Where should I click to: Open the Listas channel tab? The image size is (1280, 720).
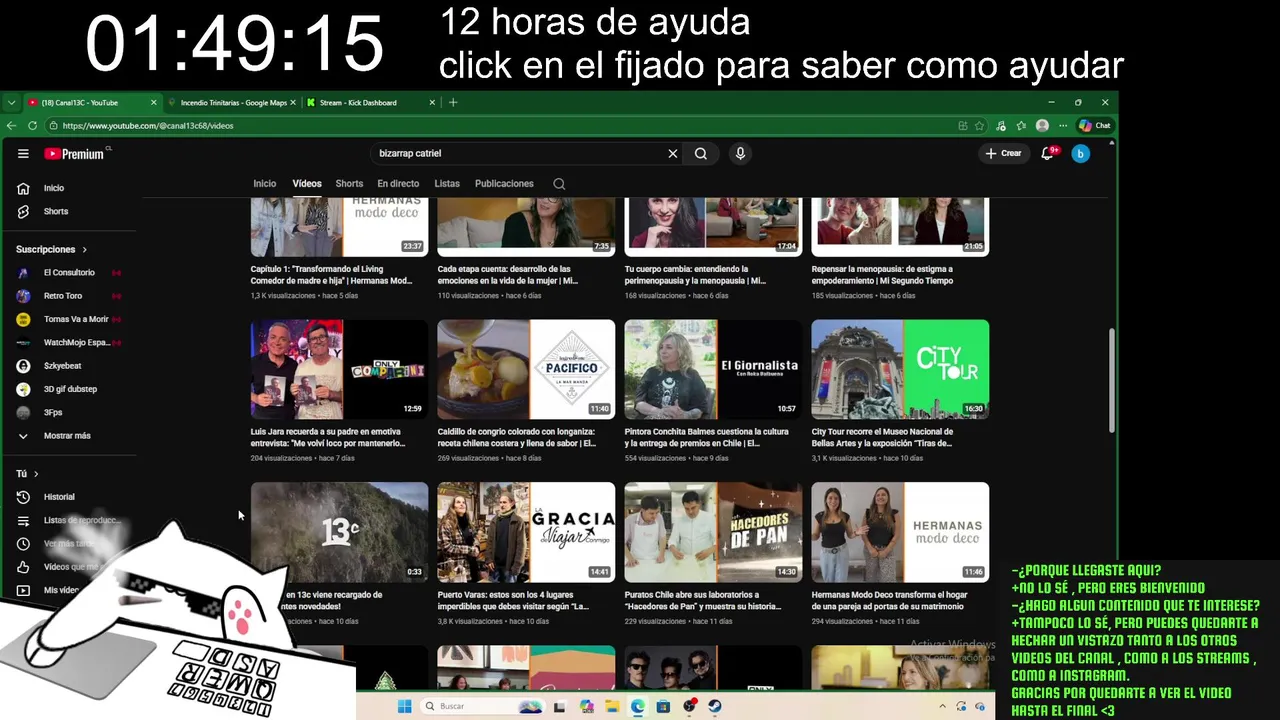coord(447,184)
